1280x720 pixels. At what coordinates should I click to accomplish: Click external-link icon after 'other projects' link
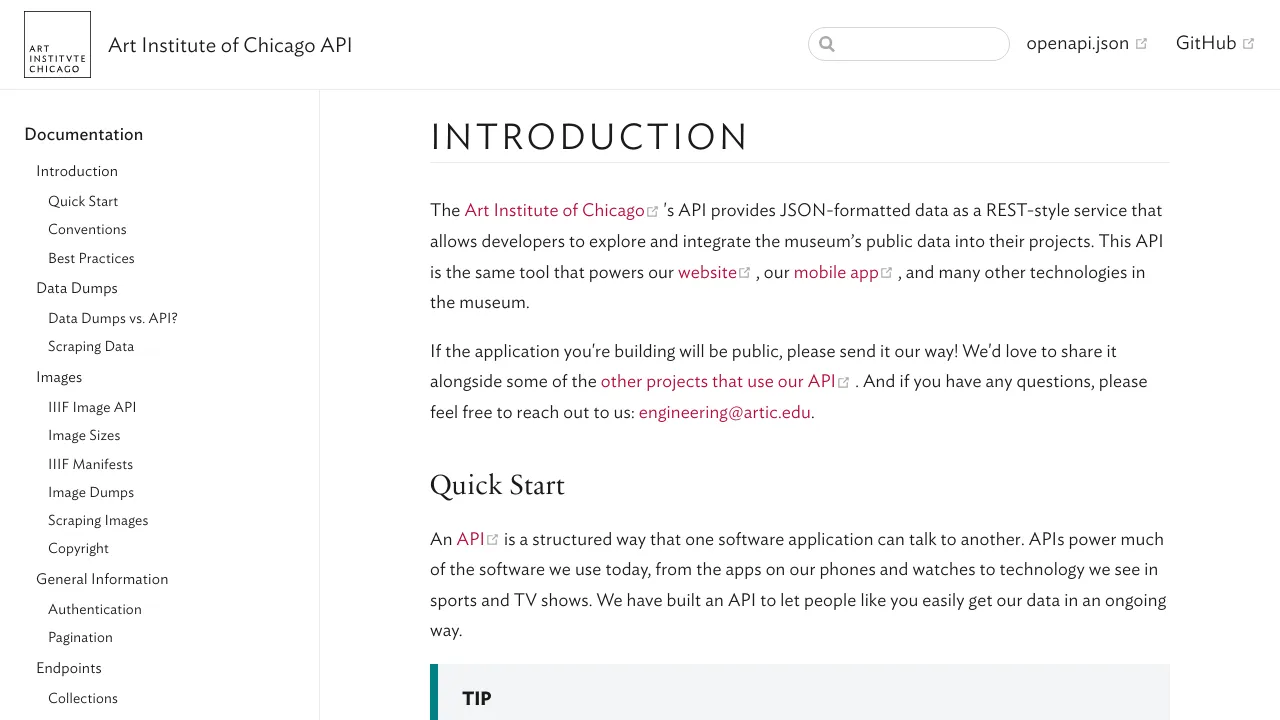[x=844, y=382]
